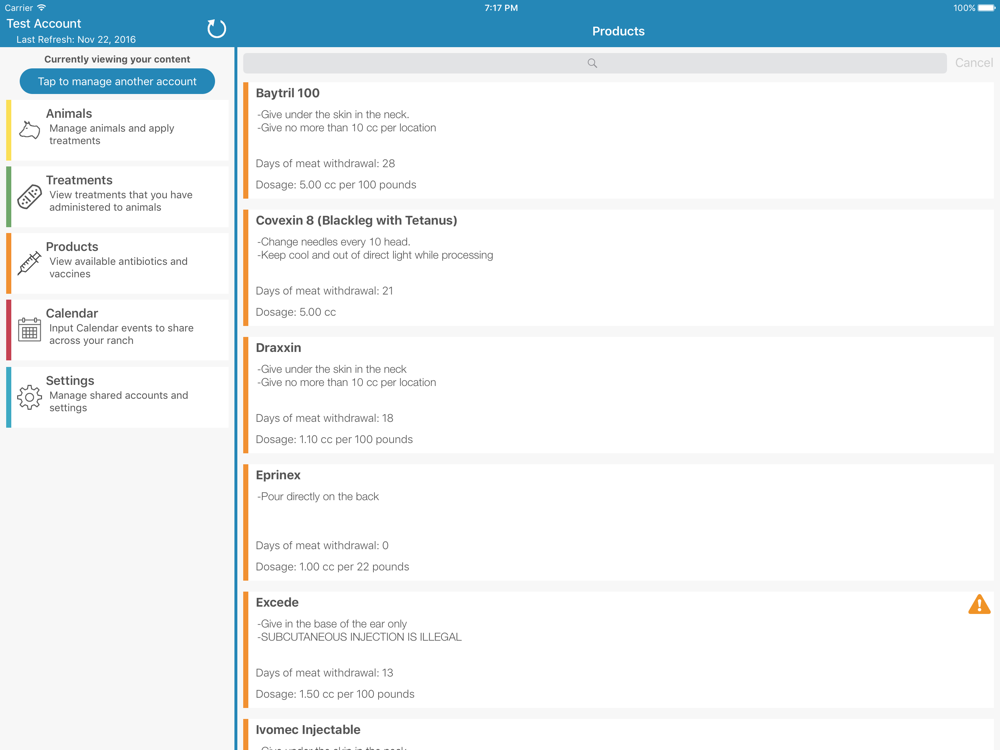The width and height of the screenshot is (1000, 750).
Task: Open the Treatments menu section
Action: point(117,196)
